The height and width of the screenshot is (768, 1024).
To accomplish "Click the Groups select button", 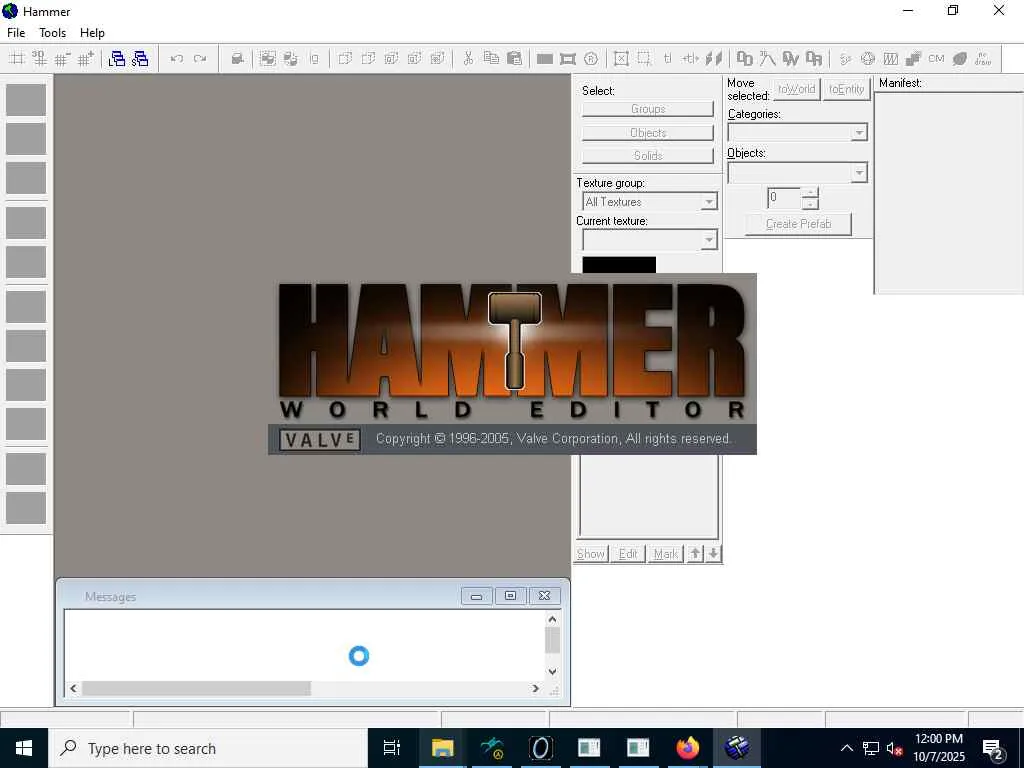I will [648, 109].
